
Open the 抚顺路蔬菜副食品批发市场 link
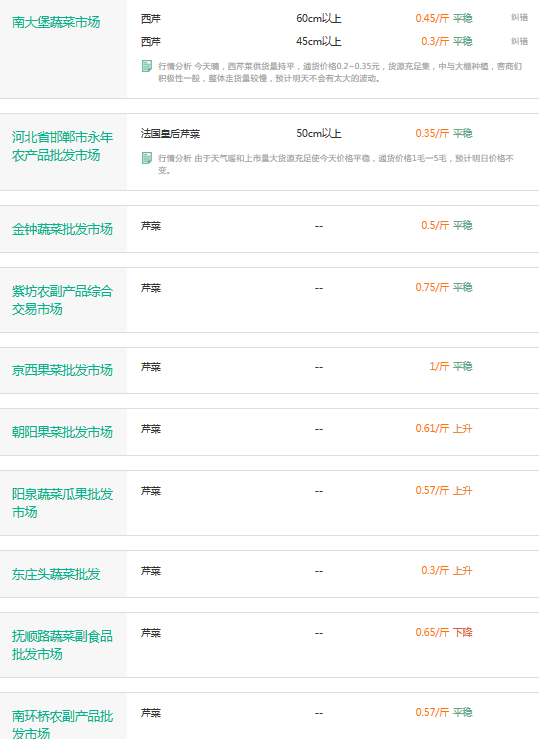(62, 645)
